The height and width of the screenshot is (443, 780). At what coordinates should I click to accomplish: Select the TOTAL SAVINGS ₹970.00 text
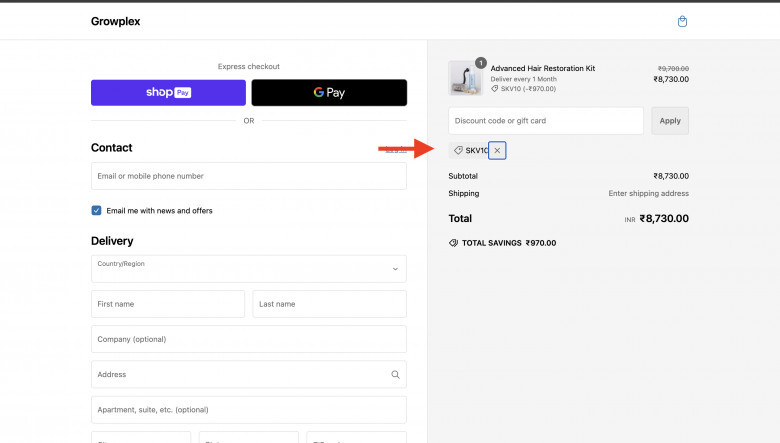pyautogui.click(x=509, y=243)
